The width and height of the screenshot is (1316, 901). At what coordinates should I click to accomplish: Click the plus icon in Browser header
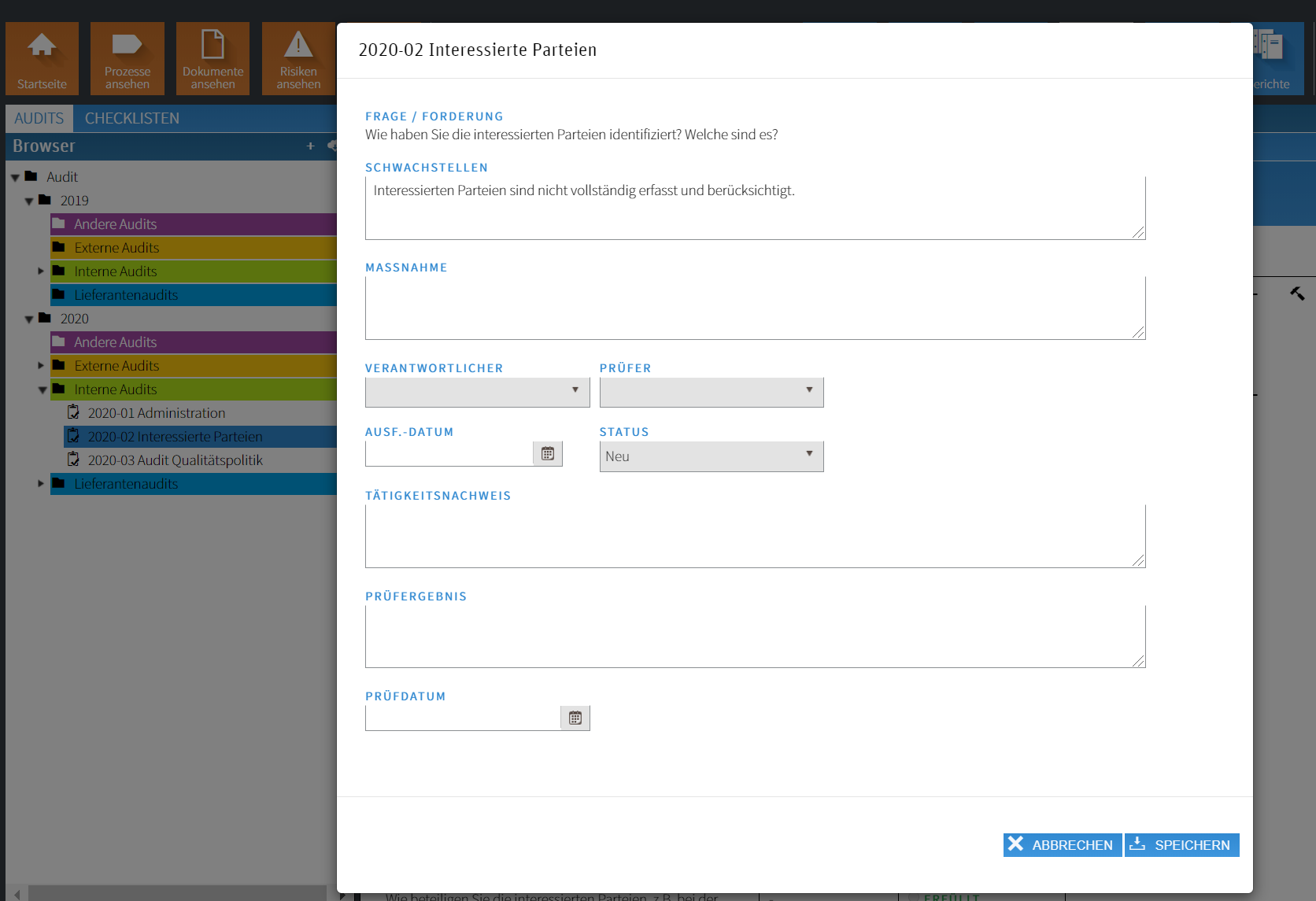point(310,146)
